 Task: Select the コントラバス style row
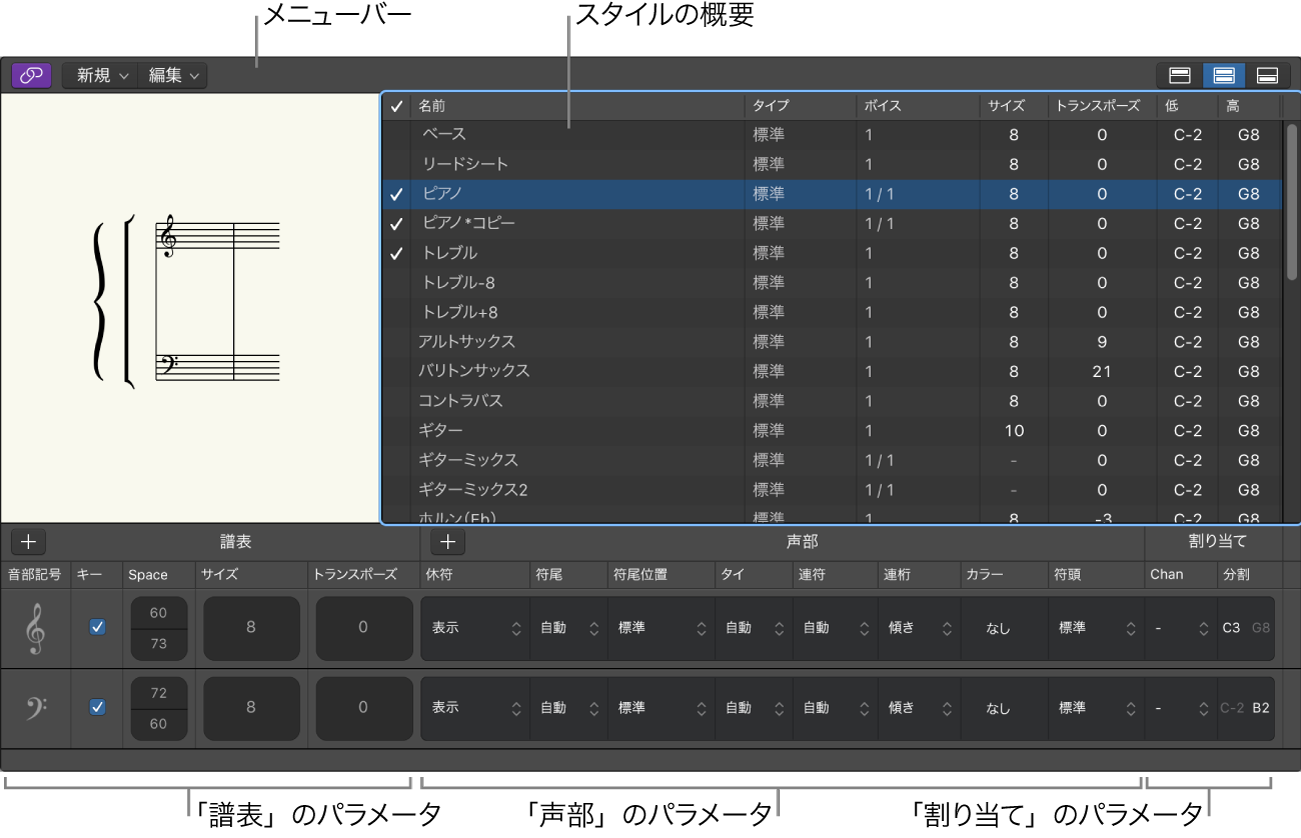tap(832, 401)
